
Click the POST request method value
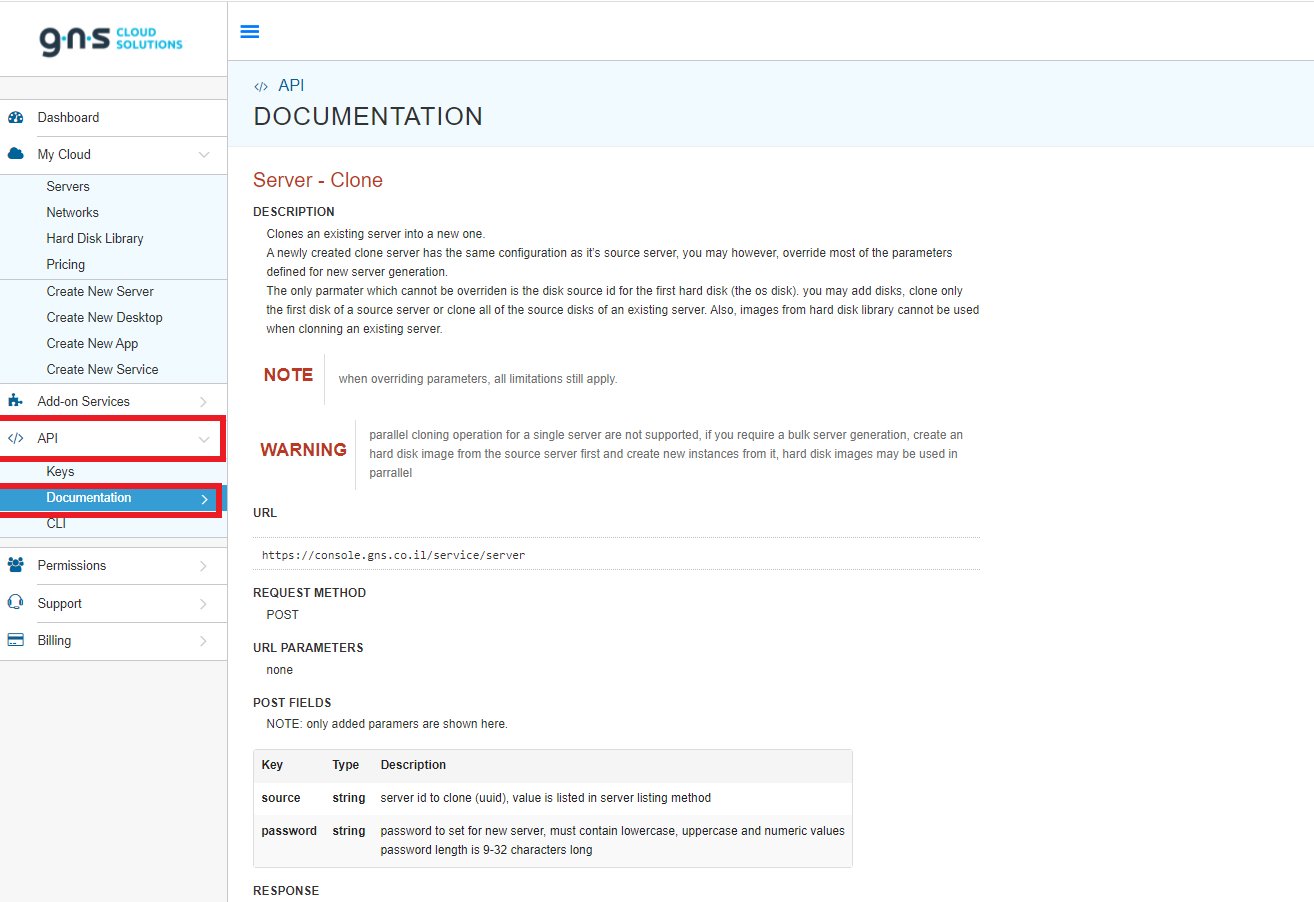(x=282, y=614)
